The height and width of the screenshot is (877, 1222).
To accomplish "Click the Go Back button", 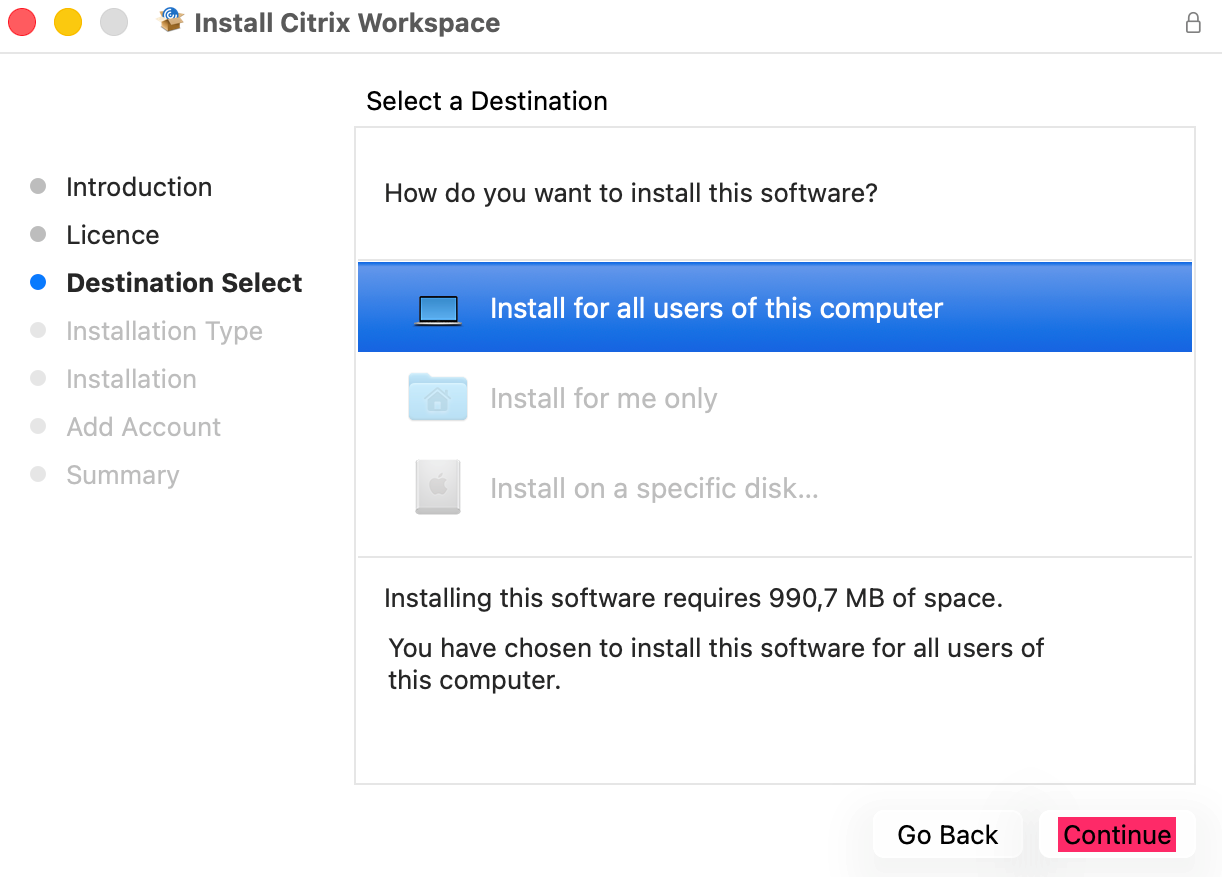I will (947, 835).
